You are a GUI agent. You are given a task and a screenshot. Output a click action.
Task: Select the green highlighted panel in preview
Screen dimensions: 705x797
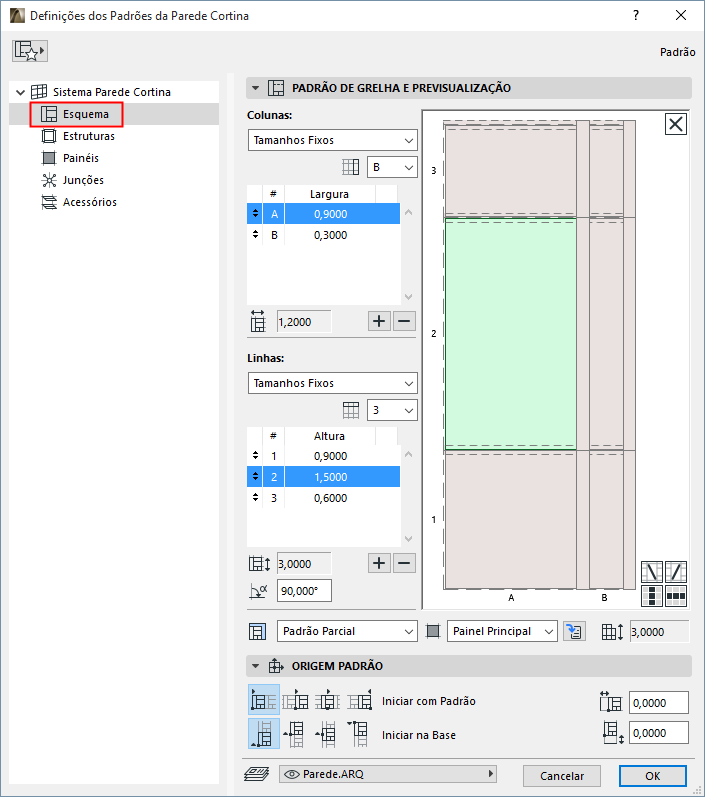[x=511, y=334]
